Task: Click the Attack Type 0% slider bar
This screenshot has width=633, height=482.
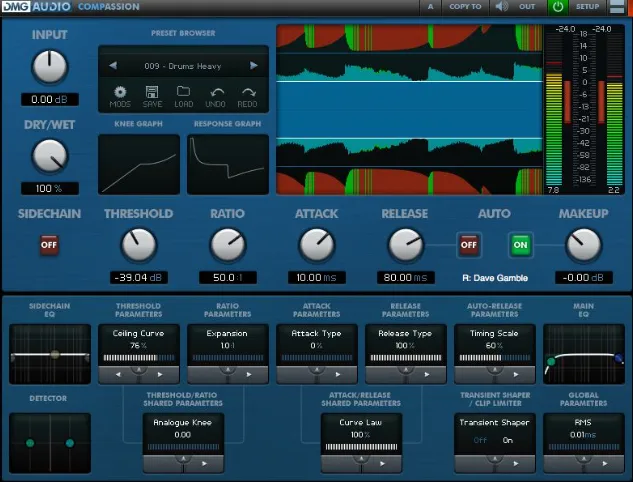Action: coord(317,358)
